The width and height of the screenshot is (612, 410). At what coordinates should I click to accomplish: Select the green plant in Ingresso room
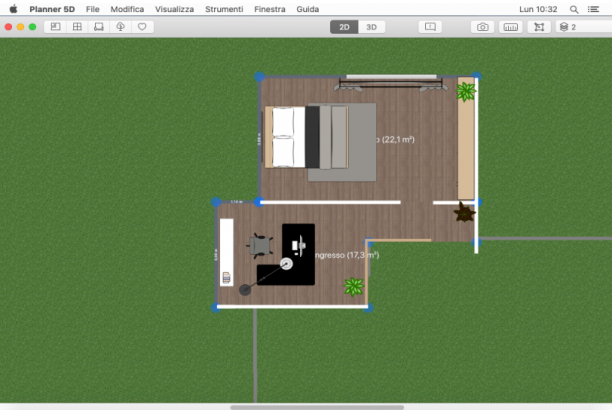point(354,287)
